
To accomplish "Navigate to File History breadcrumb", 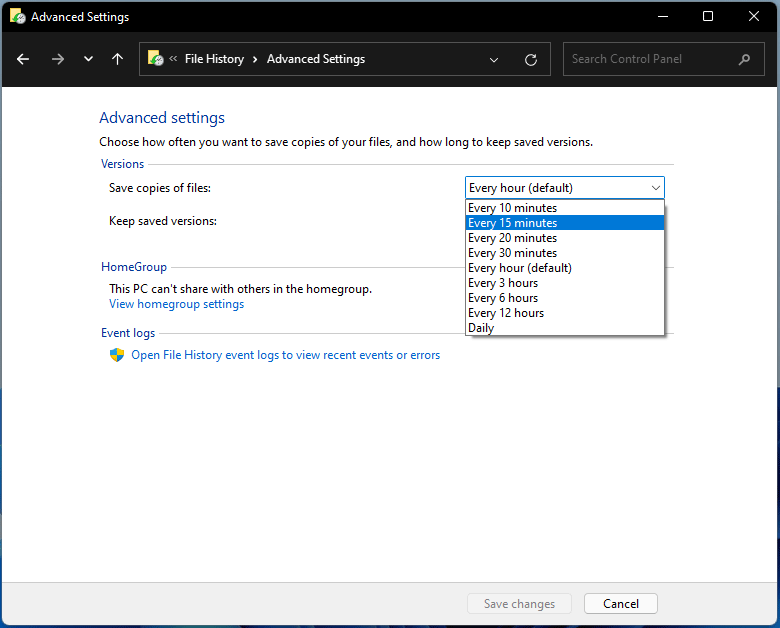I will pos(214,59).
